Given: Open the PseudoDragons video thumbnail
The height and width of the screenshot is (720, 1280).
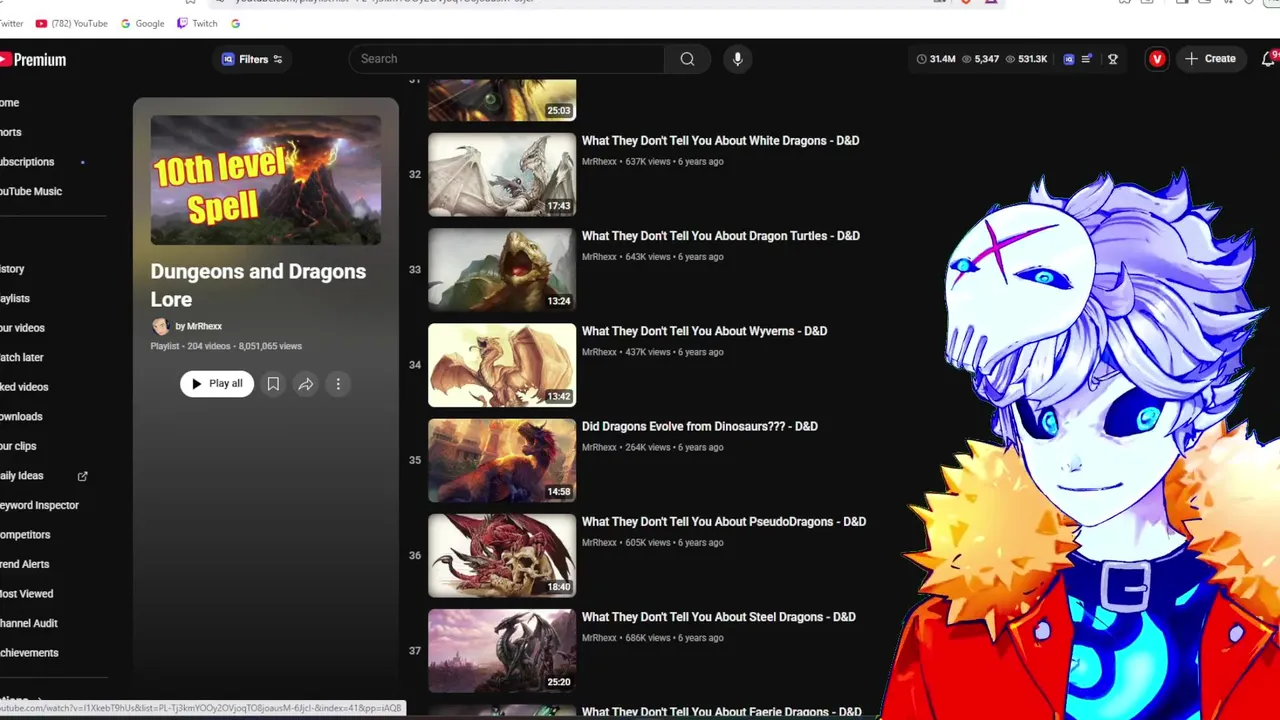Looking at the screenshot, I should point(502,556).
